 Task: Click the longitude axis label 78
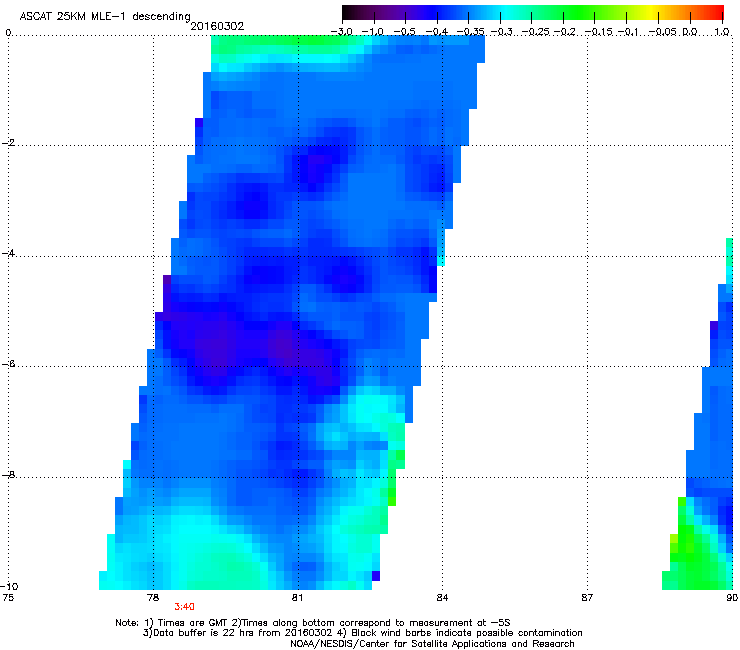[x=153, y=598]
